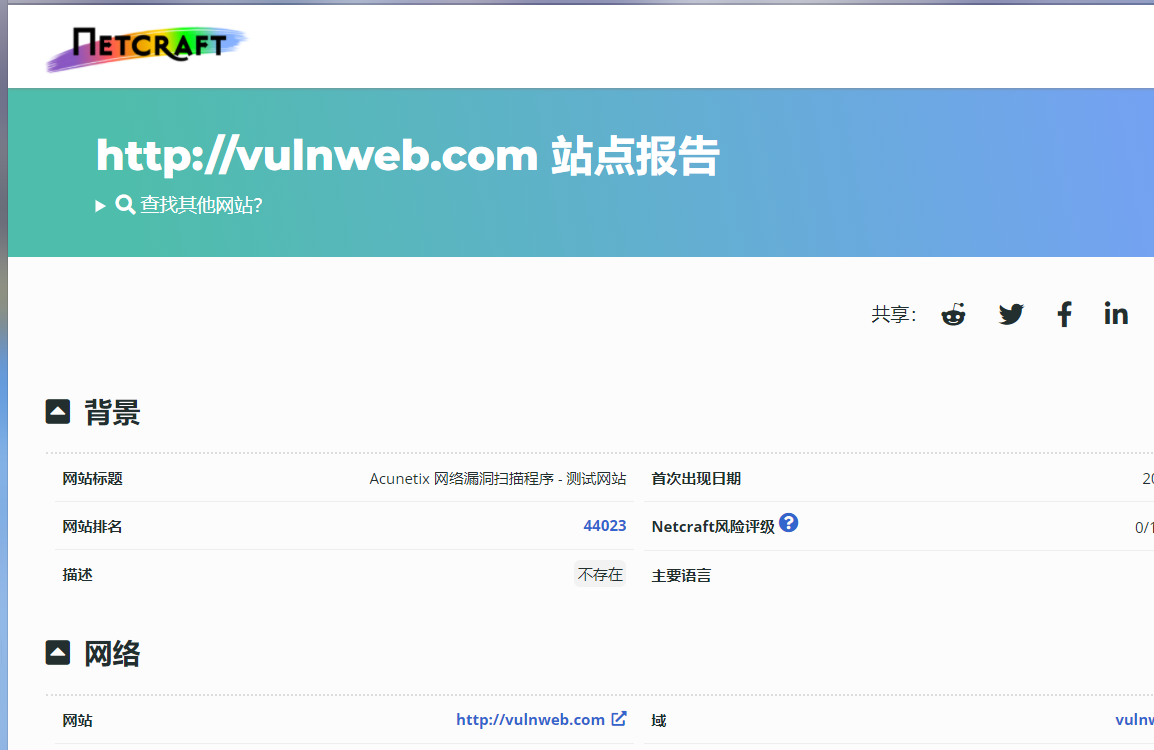Click the 网站 row label

click(77, 720)
